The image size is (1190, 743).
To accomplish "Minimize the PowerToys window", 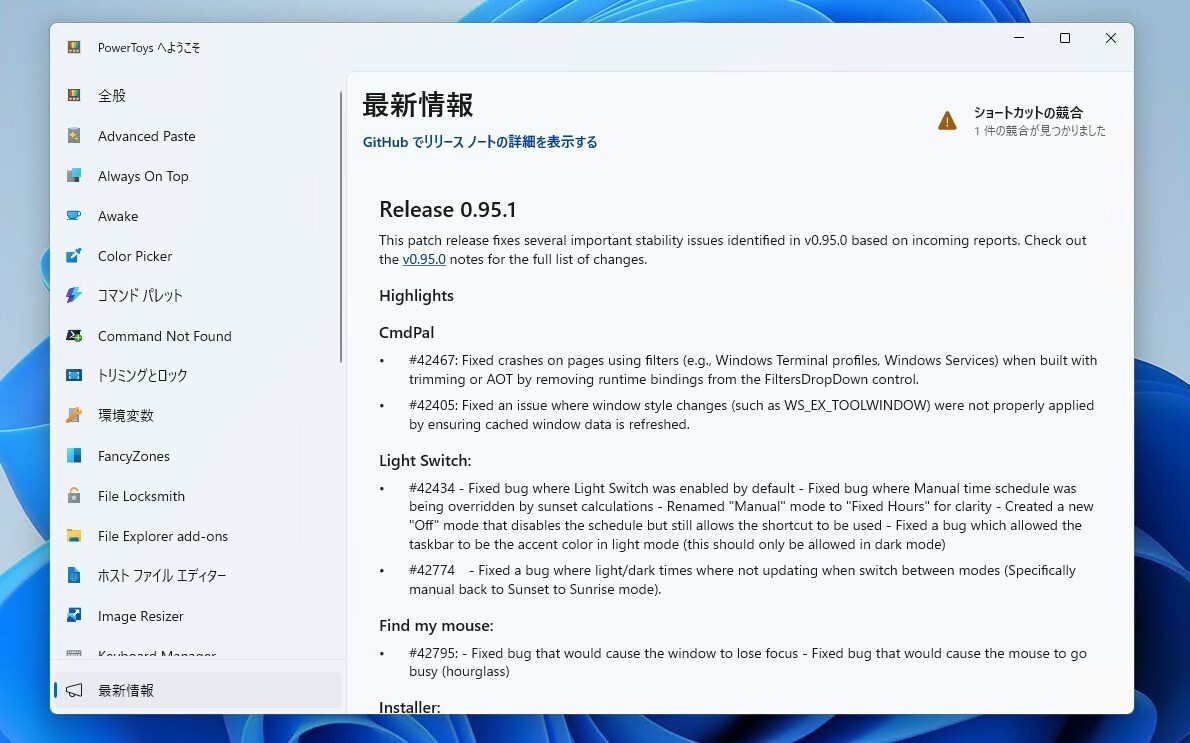I will 1019,38.
